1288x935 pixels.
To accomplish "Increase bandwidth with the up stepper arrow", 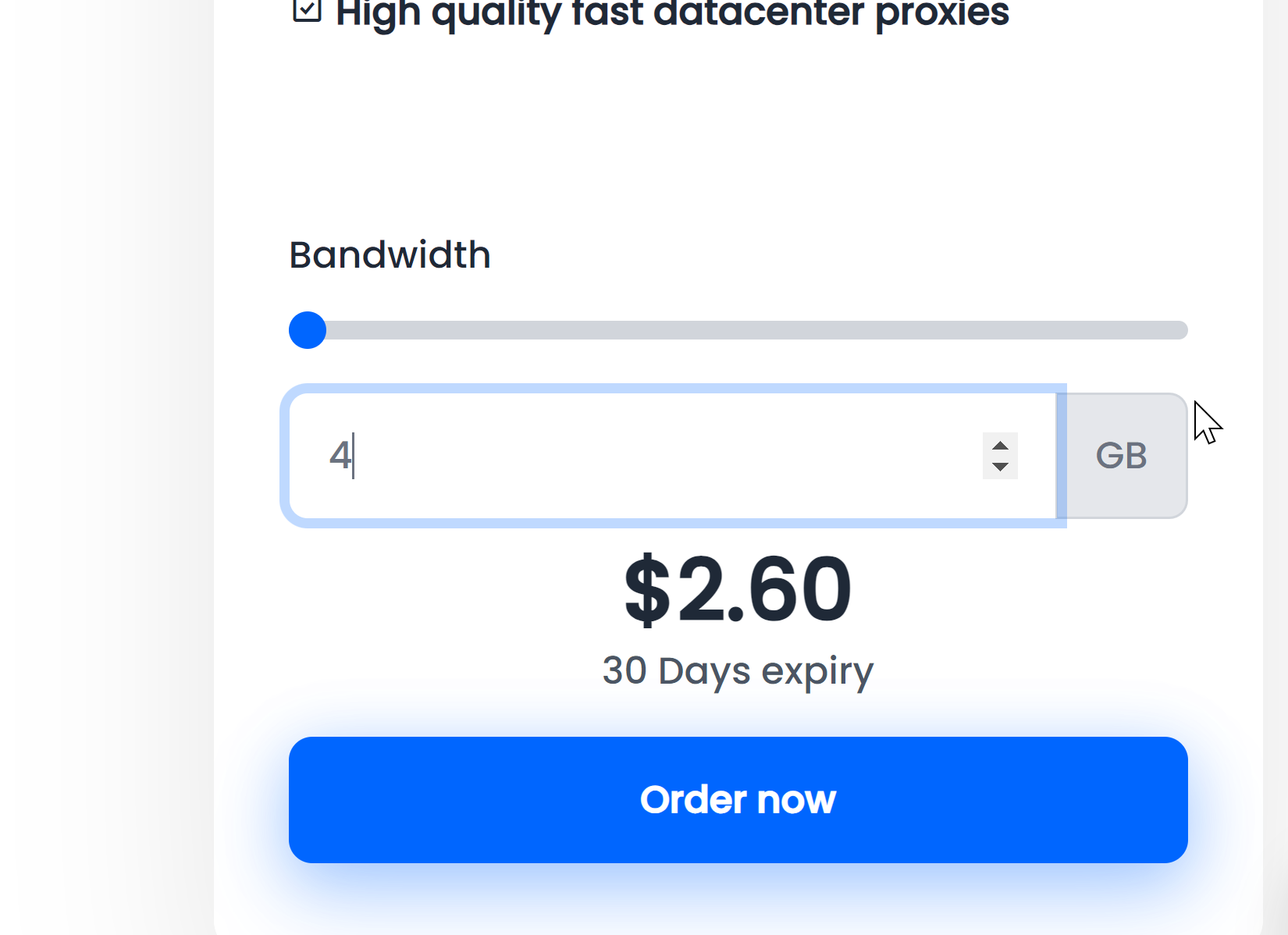I will pos(1000,446).
